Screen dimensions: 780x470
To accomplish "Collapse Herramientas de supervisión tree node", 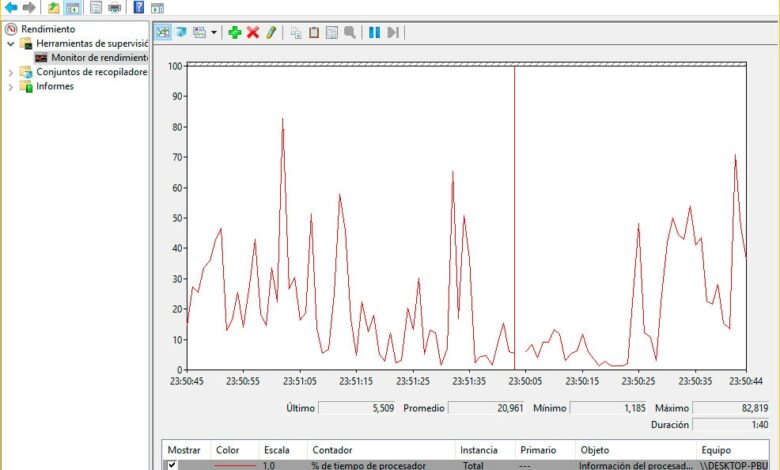I will 10,44.
